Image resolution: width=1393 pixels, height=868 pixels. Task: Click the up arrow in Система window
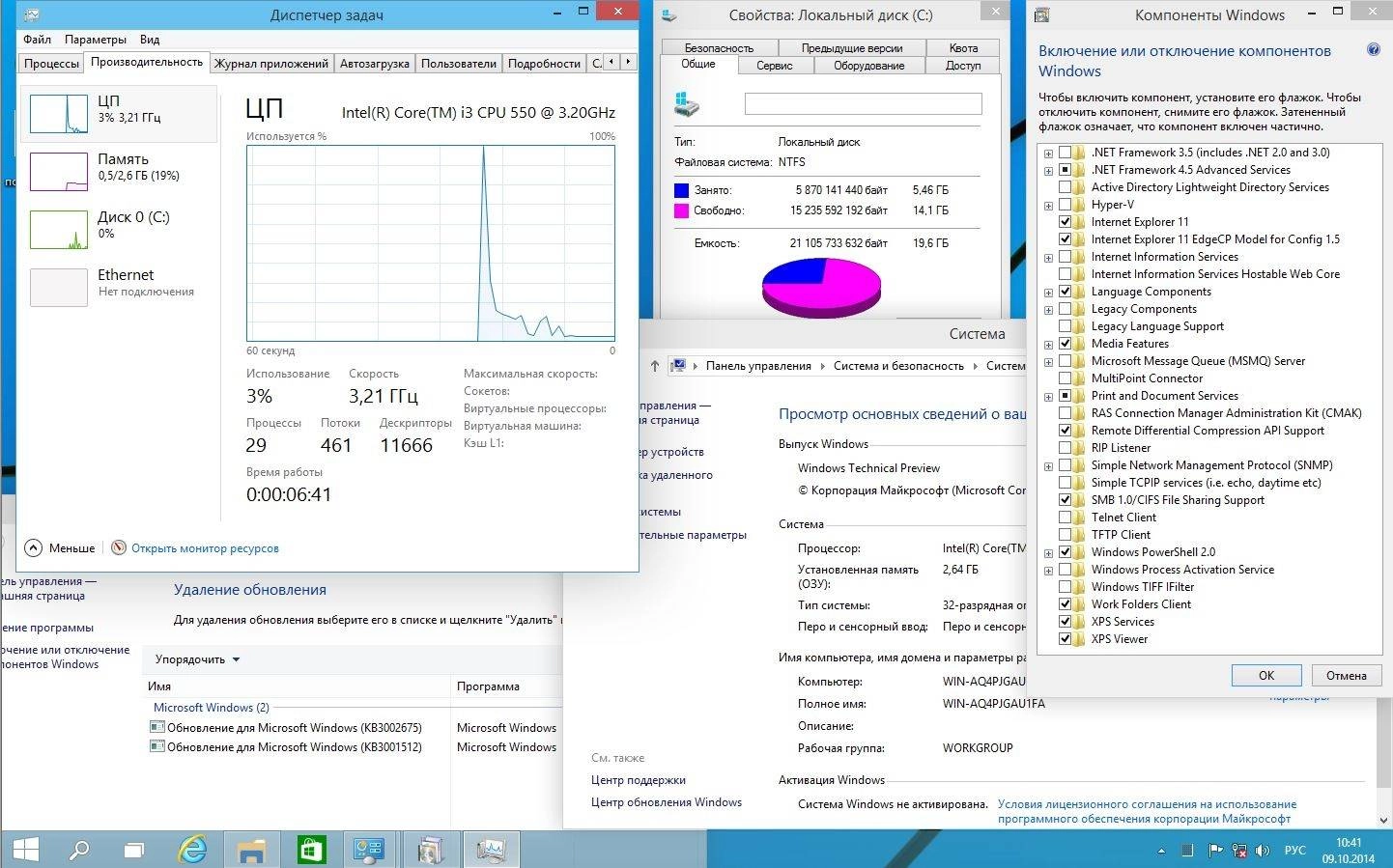click(655, 366)
